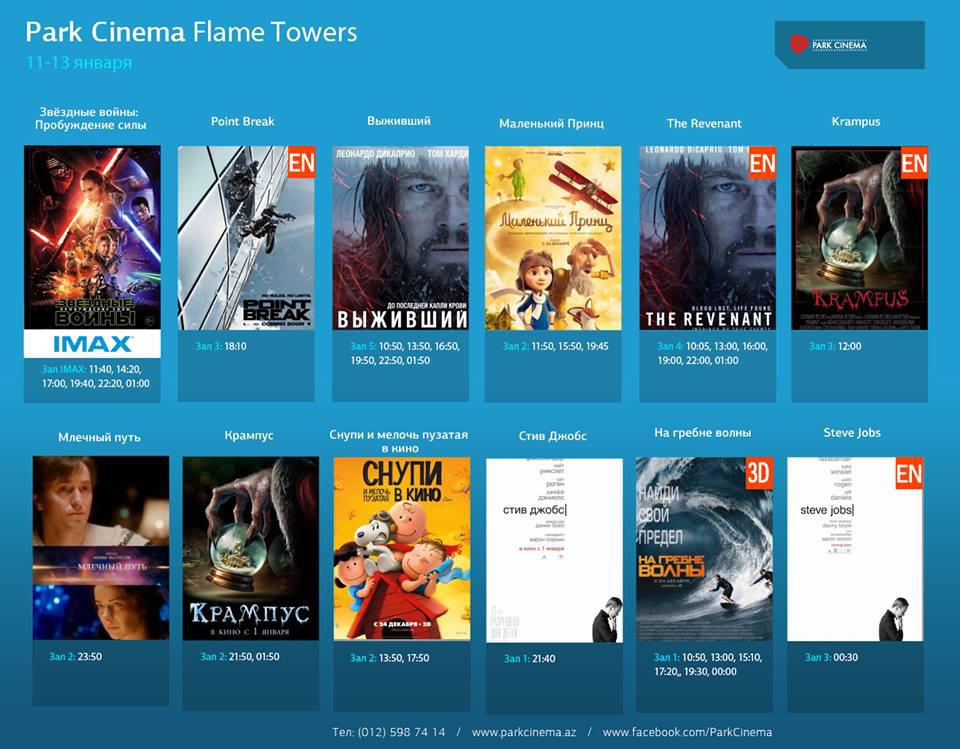Open the facebook.com/ParkCinema link
960x749 pixels.
(x=687, y=732)
